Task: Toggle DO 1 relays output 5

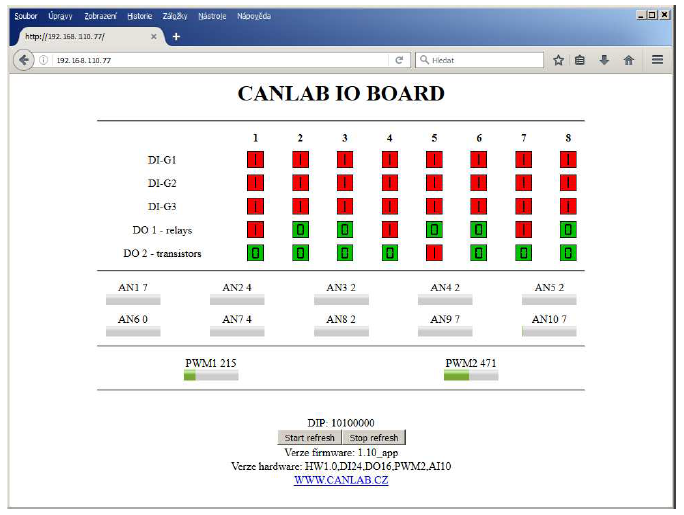Action: [x=434, y=230]
